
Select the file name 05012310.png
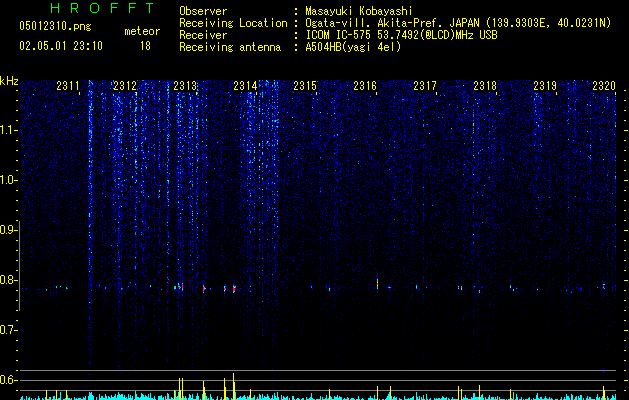tap(55, 27)
